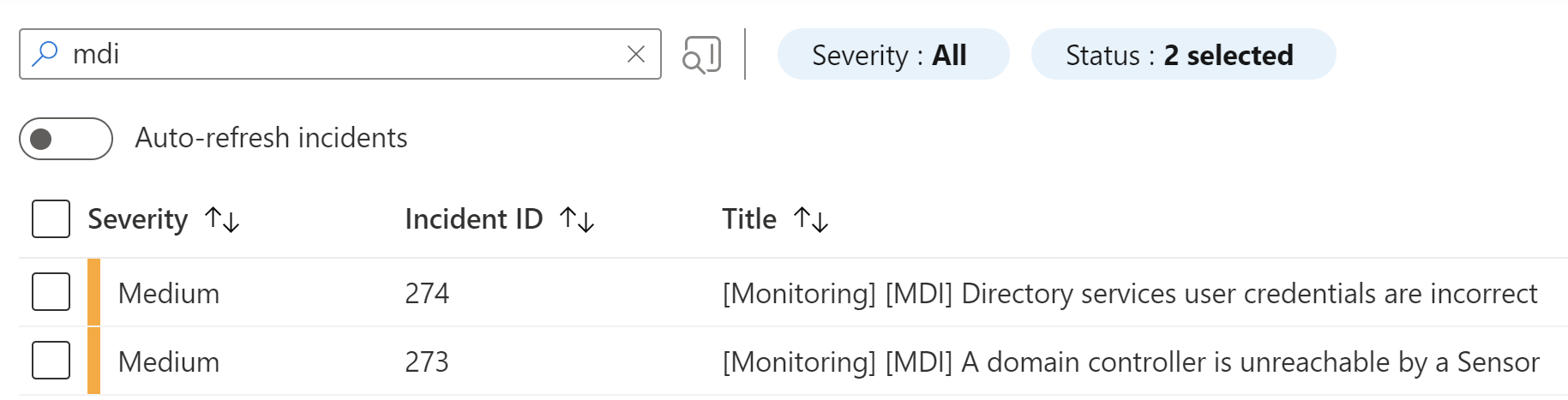
Task: Open the Status : 2 selected filter
Action: [1183, 54]
